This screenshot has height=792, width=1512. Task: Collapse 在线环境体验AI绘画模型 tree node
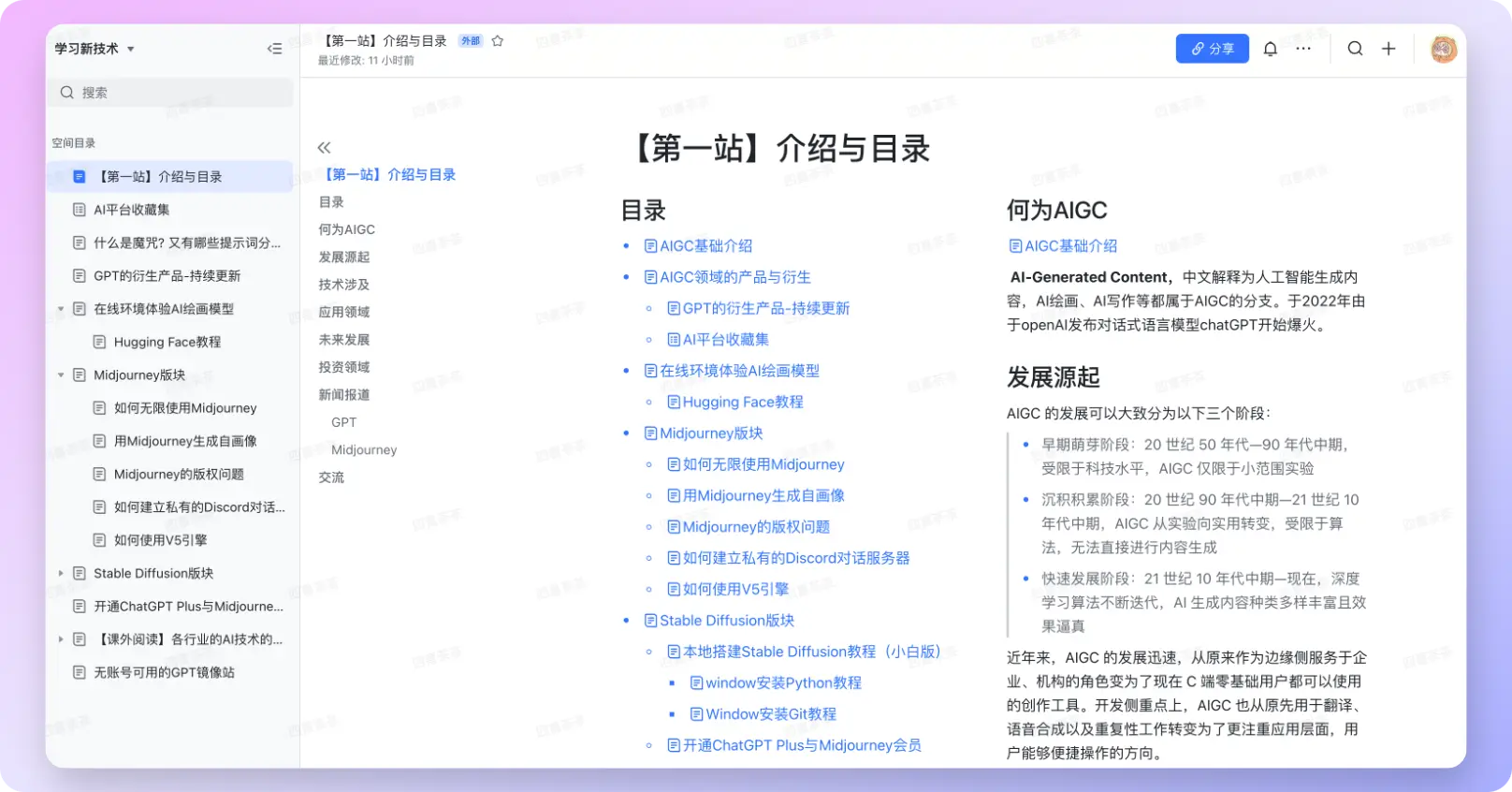coord(61,309)
